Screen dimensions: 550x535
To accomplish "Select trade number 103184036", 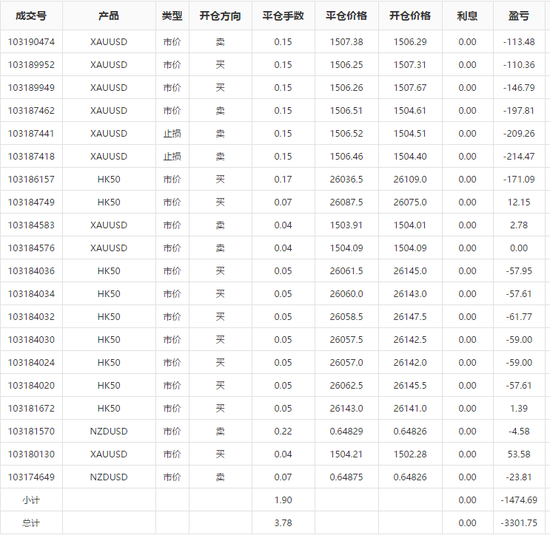I will click(x=31, y=271).
